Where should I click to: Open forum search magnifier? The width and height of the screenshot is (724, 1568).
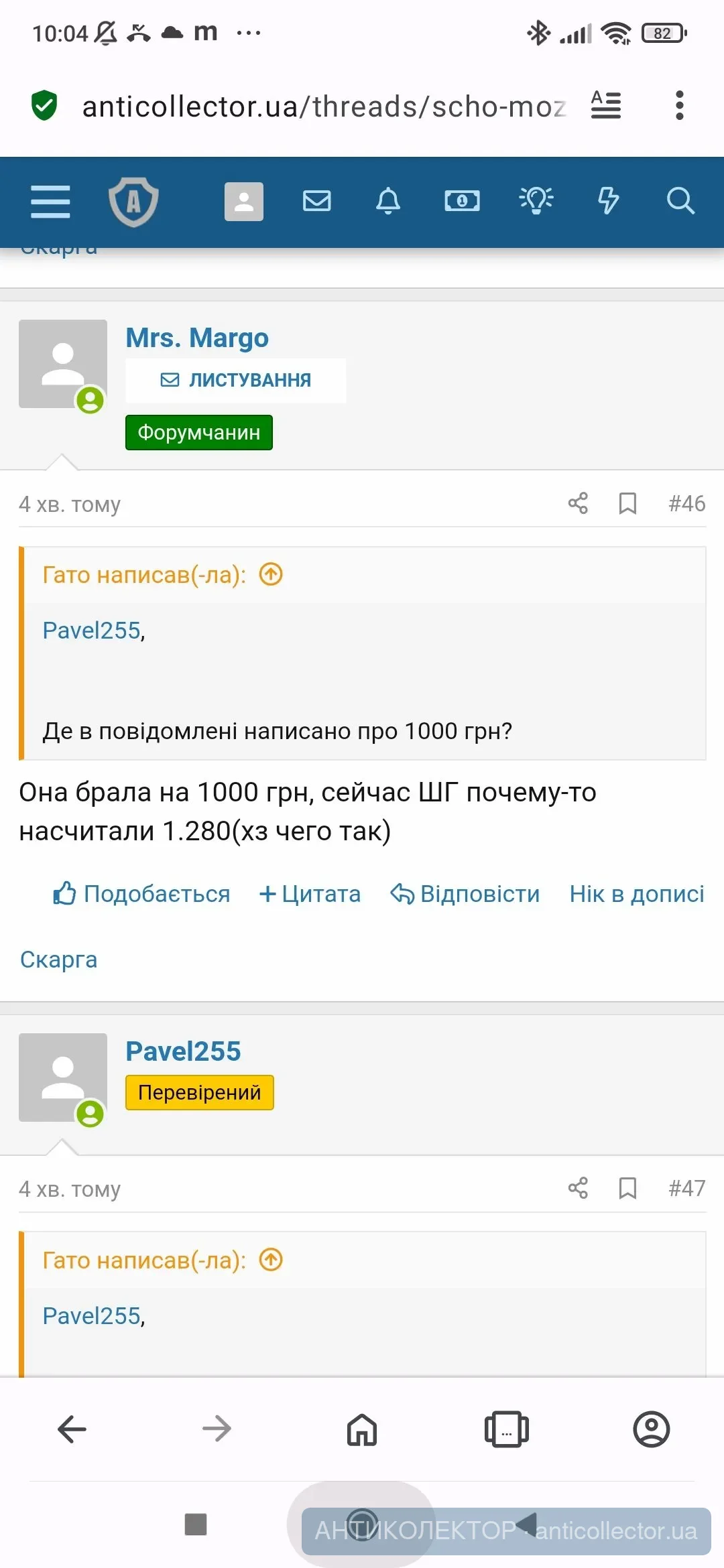pyautogui.click(x=680, y=200)
